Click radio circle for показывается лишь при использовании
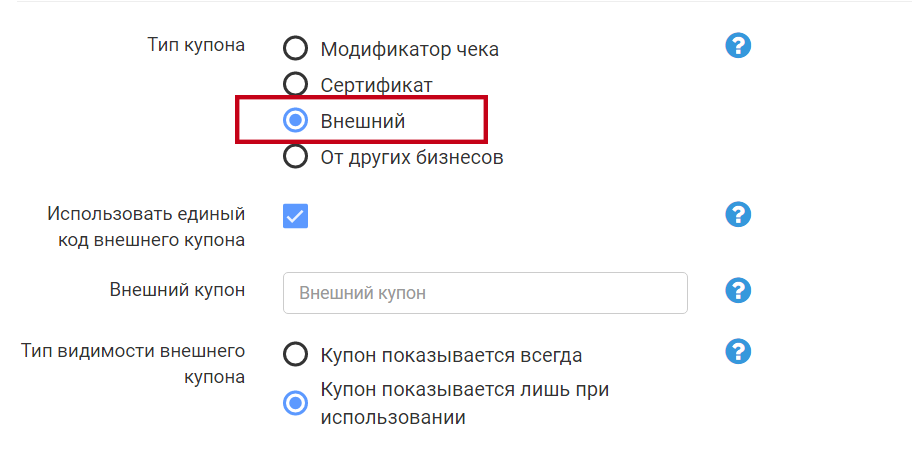912x460 pixels. [295, 403]
